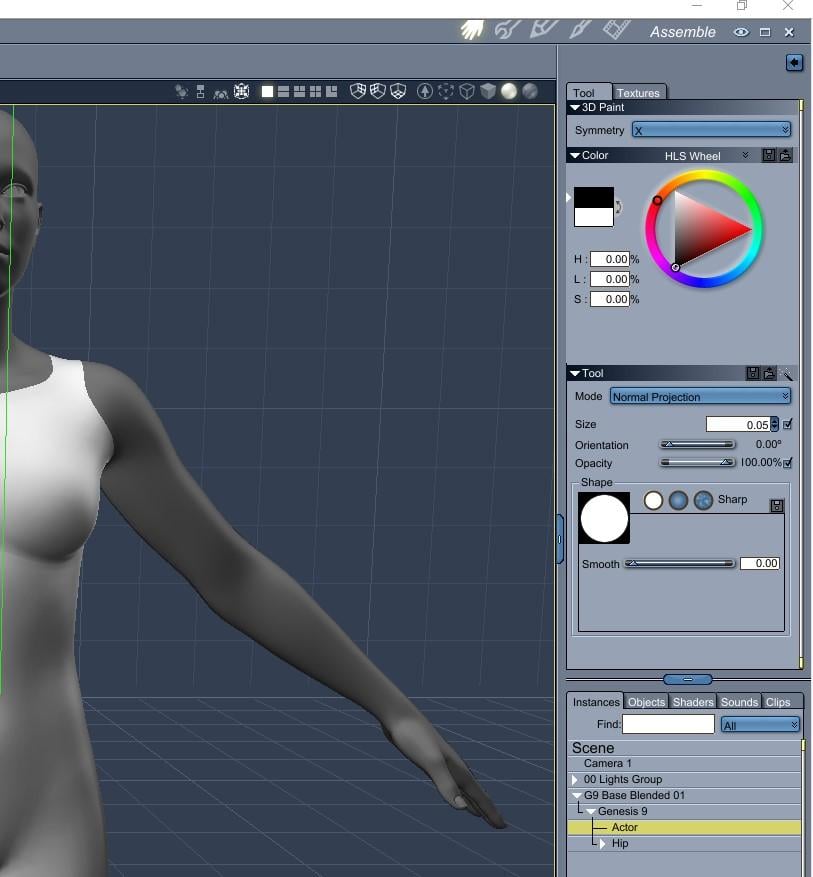Select the dashed bounding-box display icon
The image size is (813, 877).
pyautogui.click(x=446, y=91)
